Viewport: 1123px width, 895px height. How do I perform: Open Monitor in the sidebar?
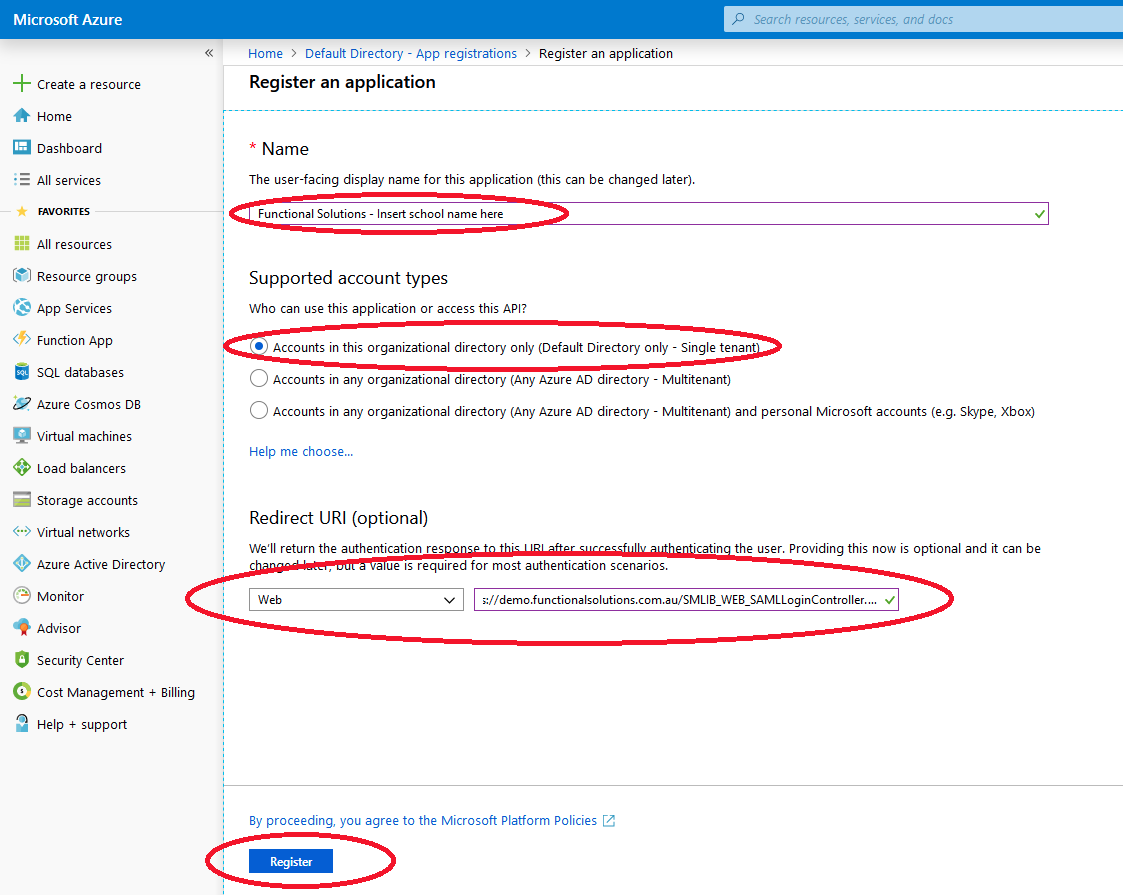60,596
